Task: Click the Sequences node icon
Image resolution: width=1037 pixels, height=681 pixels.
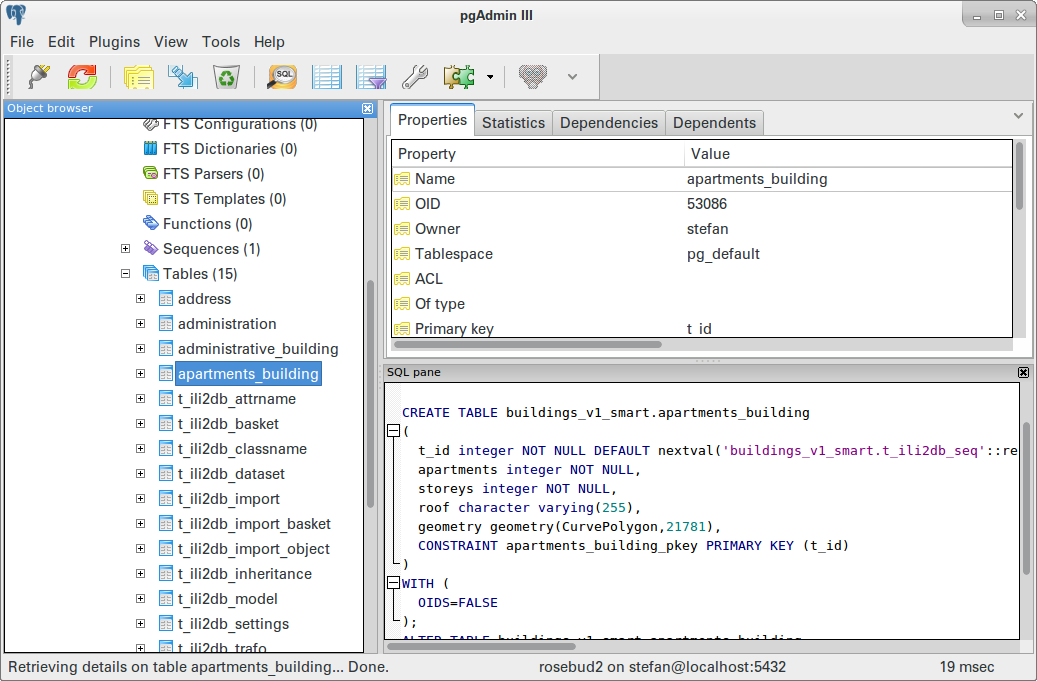Action: click(151, 249)
